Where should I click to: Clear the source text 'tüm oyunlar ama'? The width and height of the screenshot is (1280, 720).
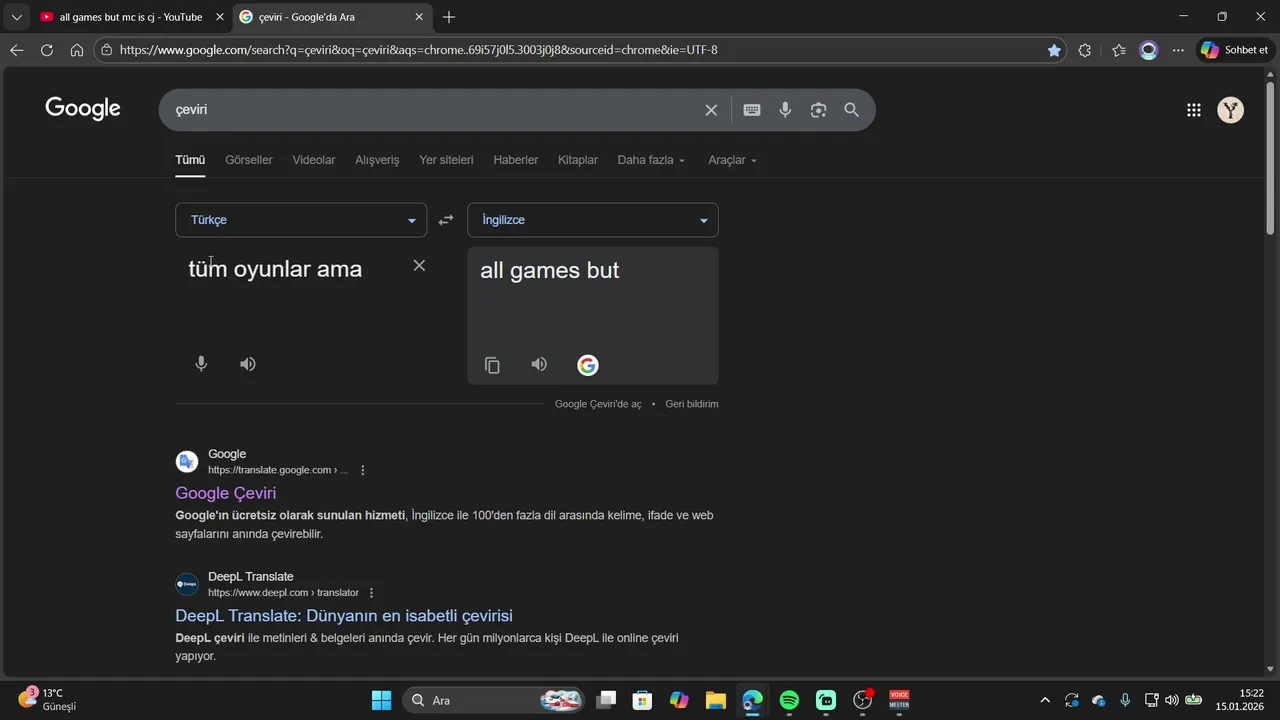pyautogui.click(x=419, y=265)
